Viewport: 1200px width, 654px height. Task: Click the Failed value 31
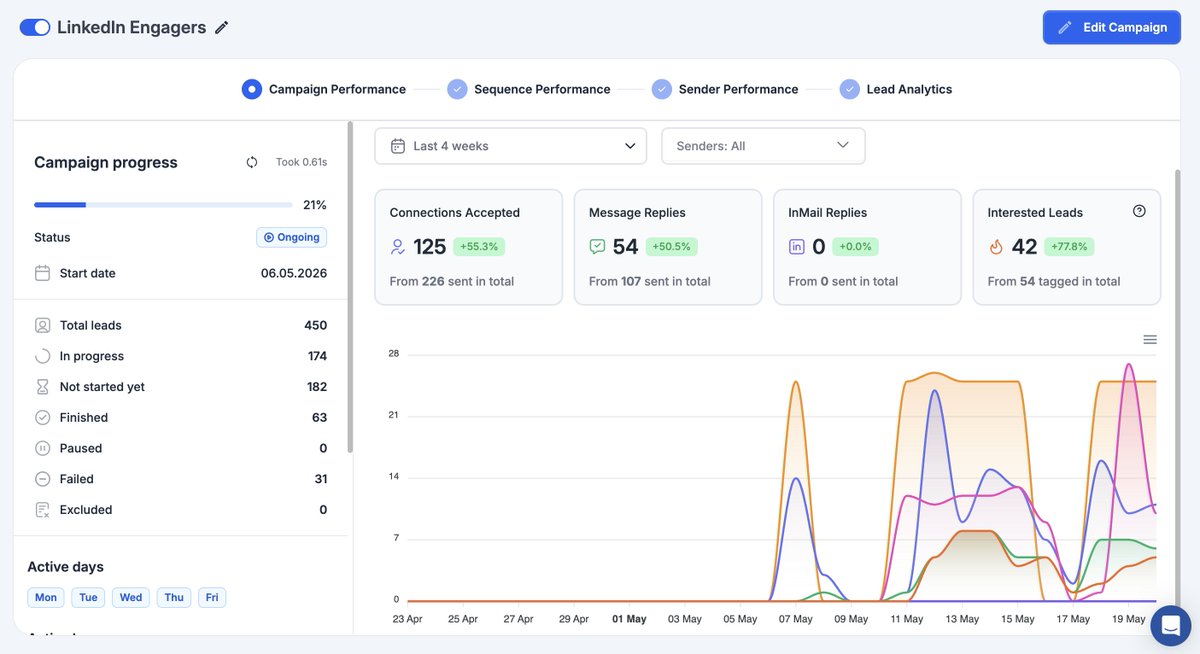[x=320, y=479]
